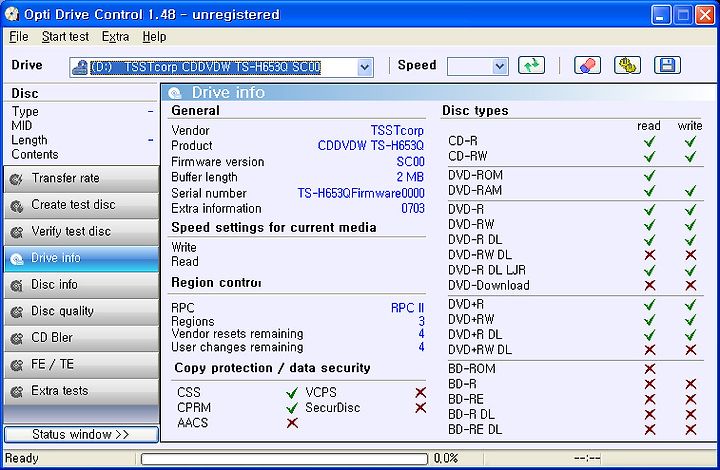Click the TS-H653QFirmware0000 serial number
The image size is (720, 470).
coord(361,193)
